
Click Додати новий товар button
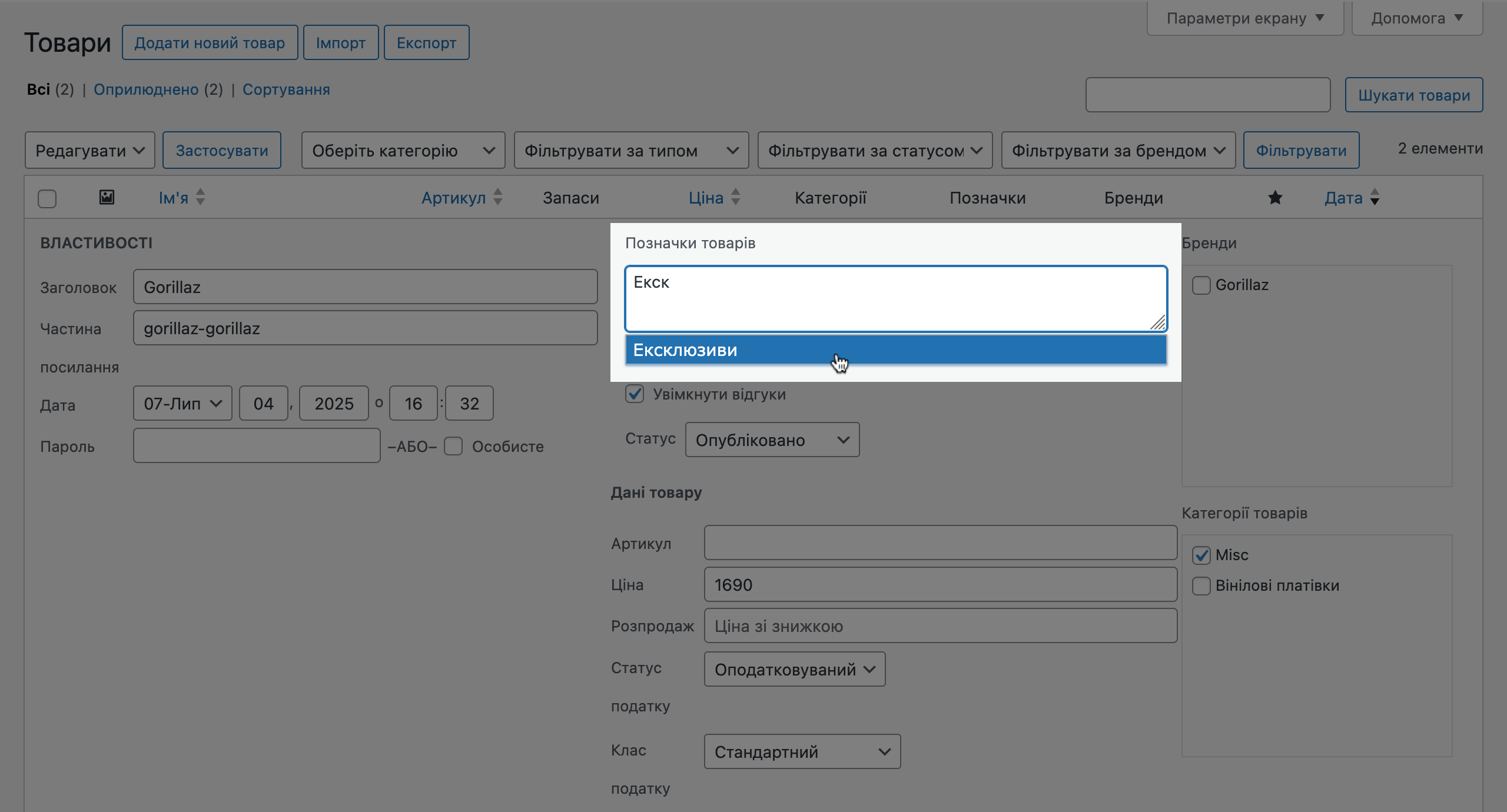pos(210,42)
